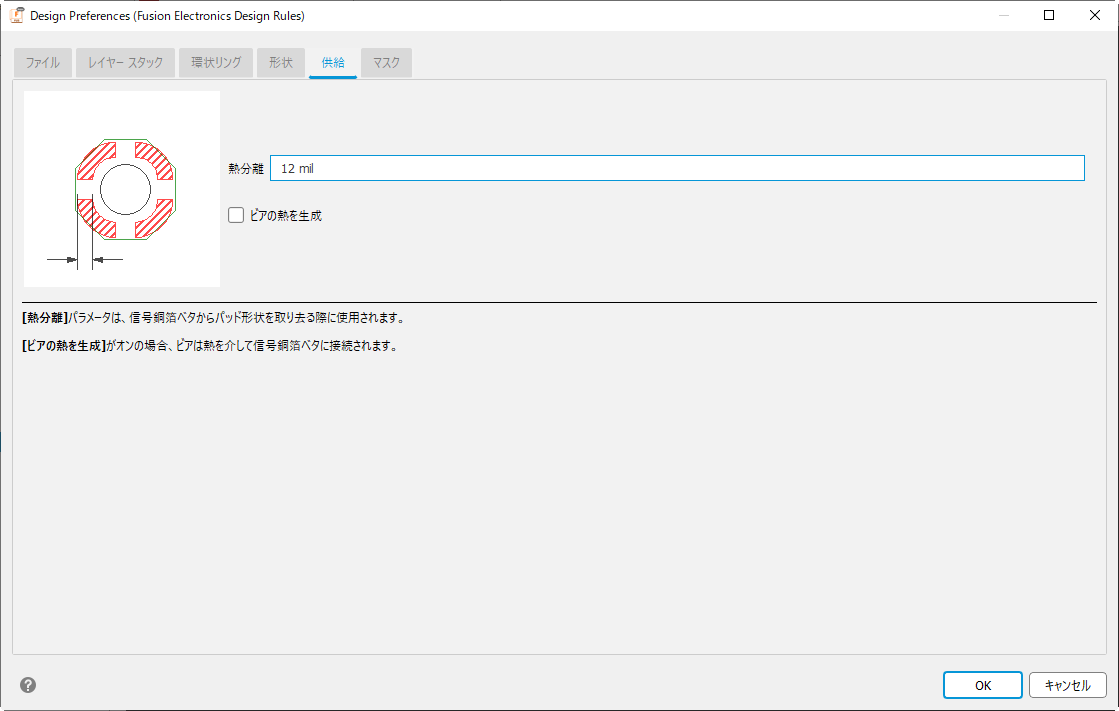1119x711 pixels.
Task: Enable the ビアの熱を生成 checkbox
Action: point(236,215)
